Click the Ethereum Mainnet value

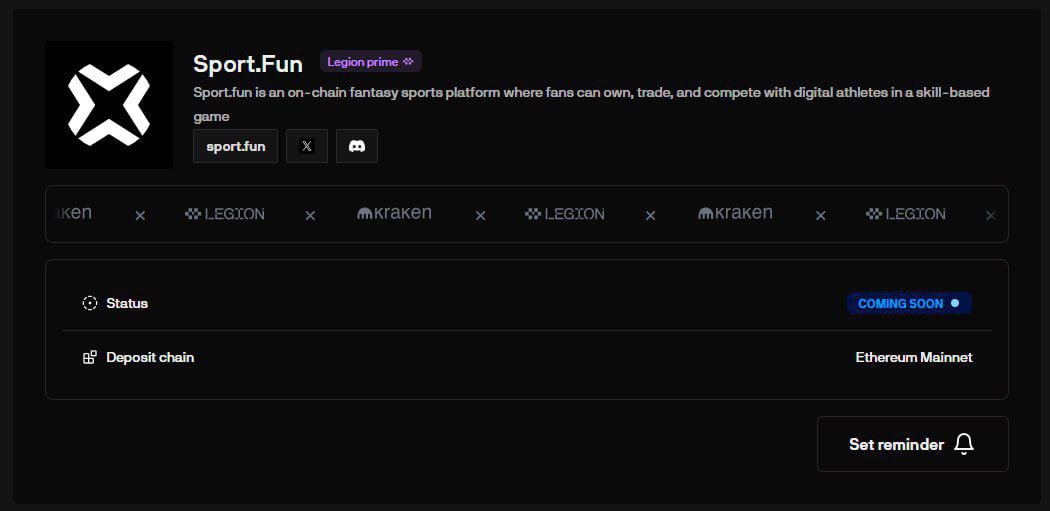913,357
